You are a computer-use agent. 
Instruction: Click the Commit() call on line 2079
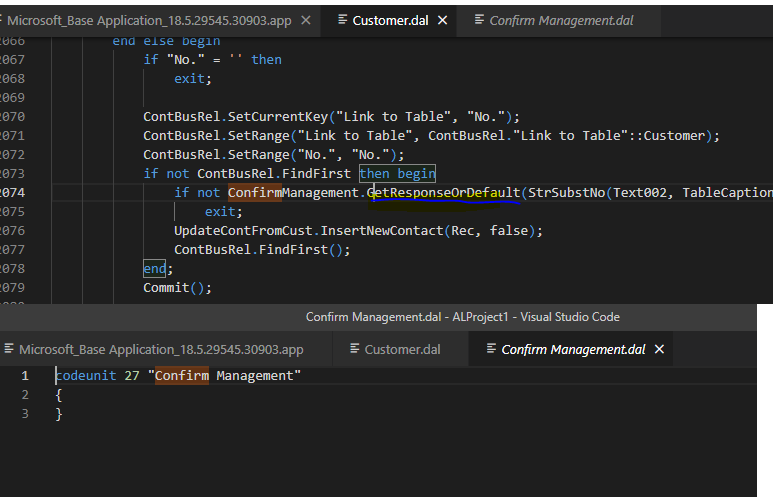point(177,287)
